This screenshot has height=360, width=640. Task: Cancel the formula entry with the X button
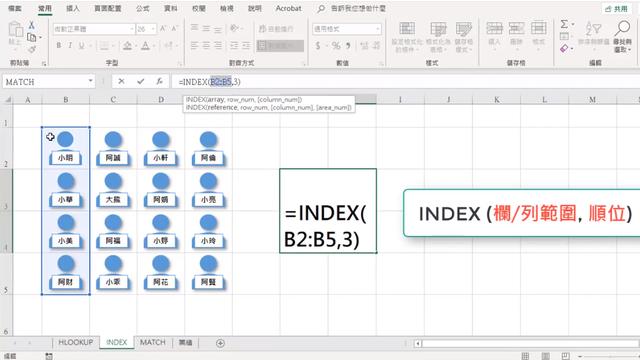[x=121, y=82]
